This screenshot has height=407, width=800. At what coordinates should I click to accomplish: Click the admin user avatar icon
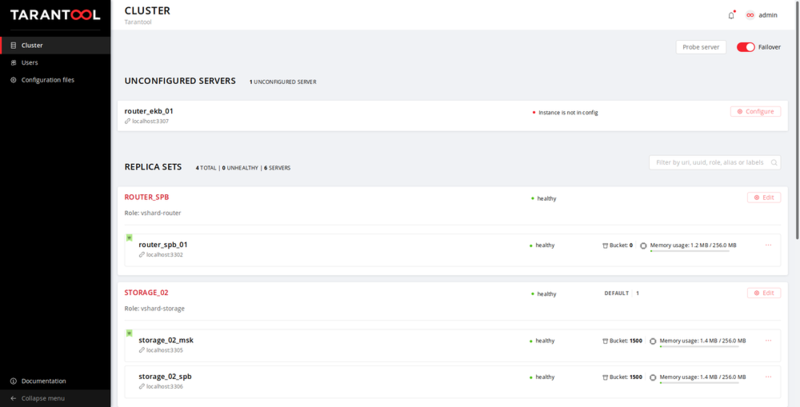point(752,15)
